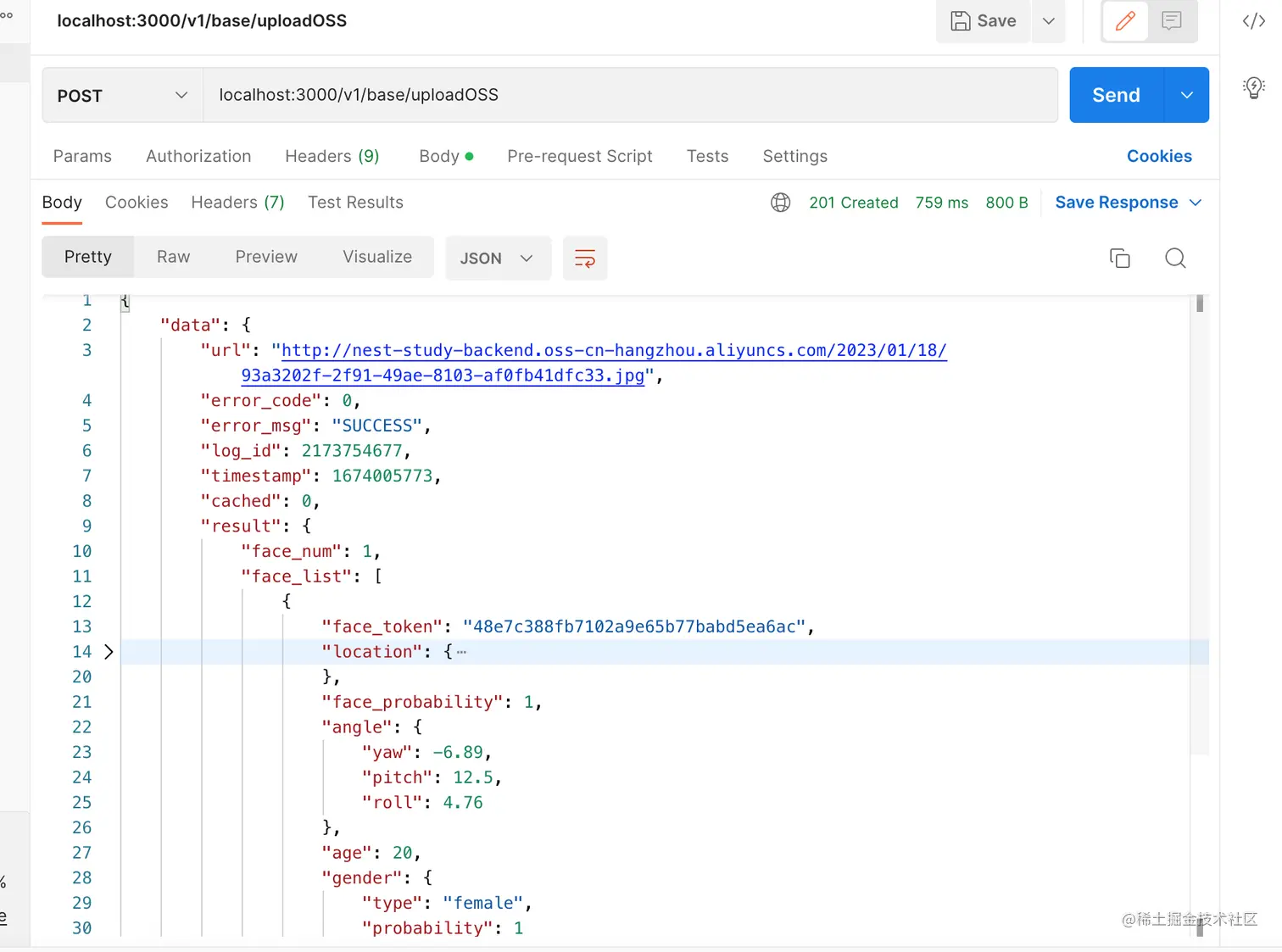1282x952 pixels.
Task: Open the code snippet icon
Action: (1254, 21)
